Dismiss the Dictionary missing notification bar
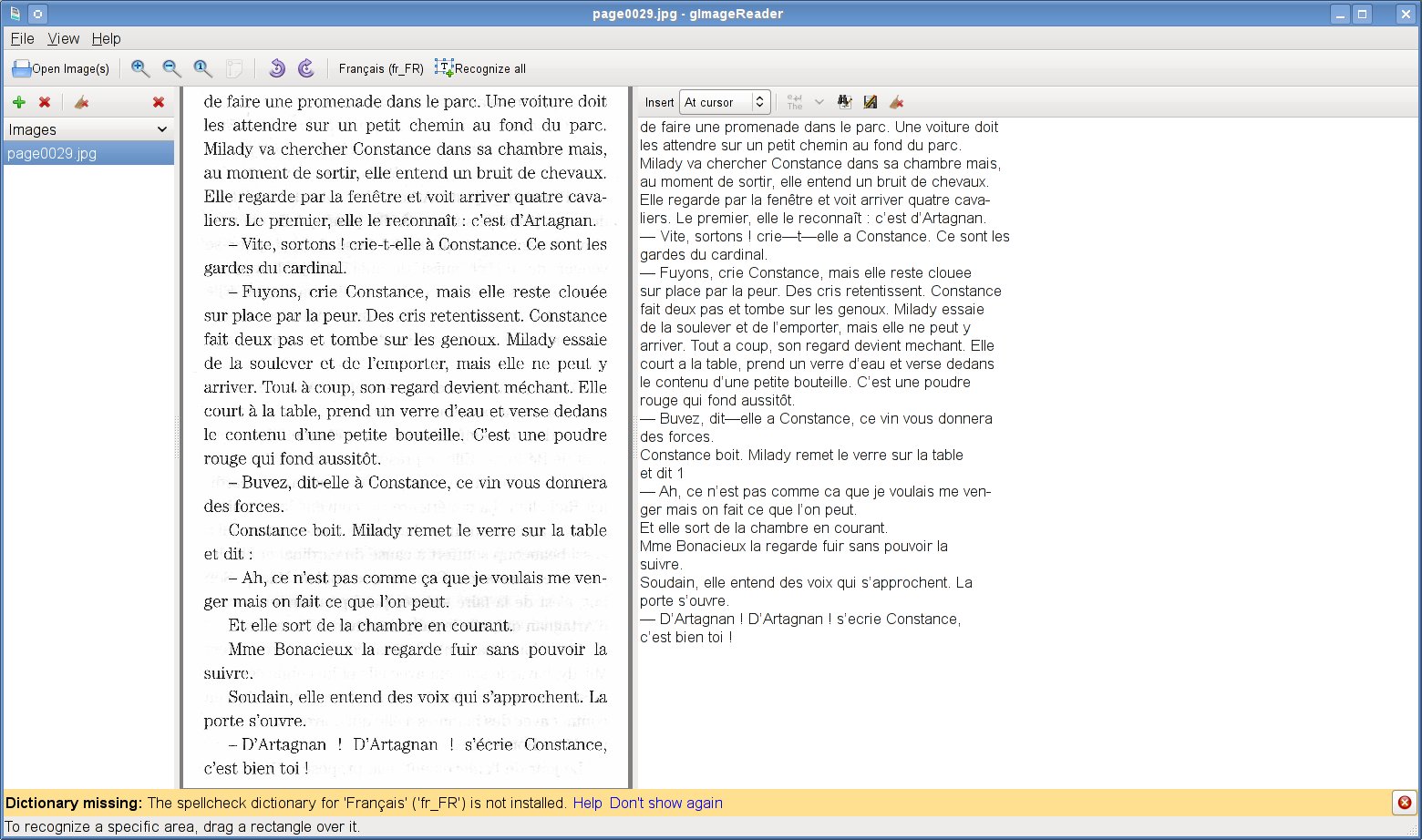The width and height of the screenshot is (1422, 840). tap(1404, 803)
